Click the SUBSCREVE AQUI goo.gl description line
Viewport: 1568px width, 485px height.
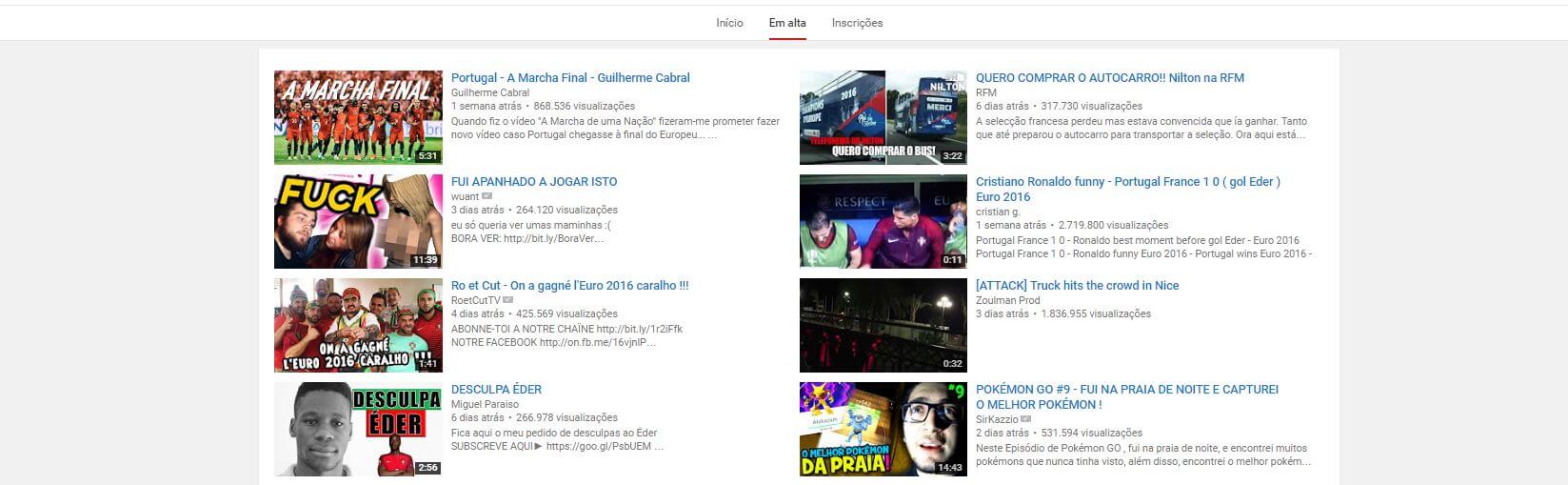(x=557, y=447)
